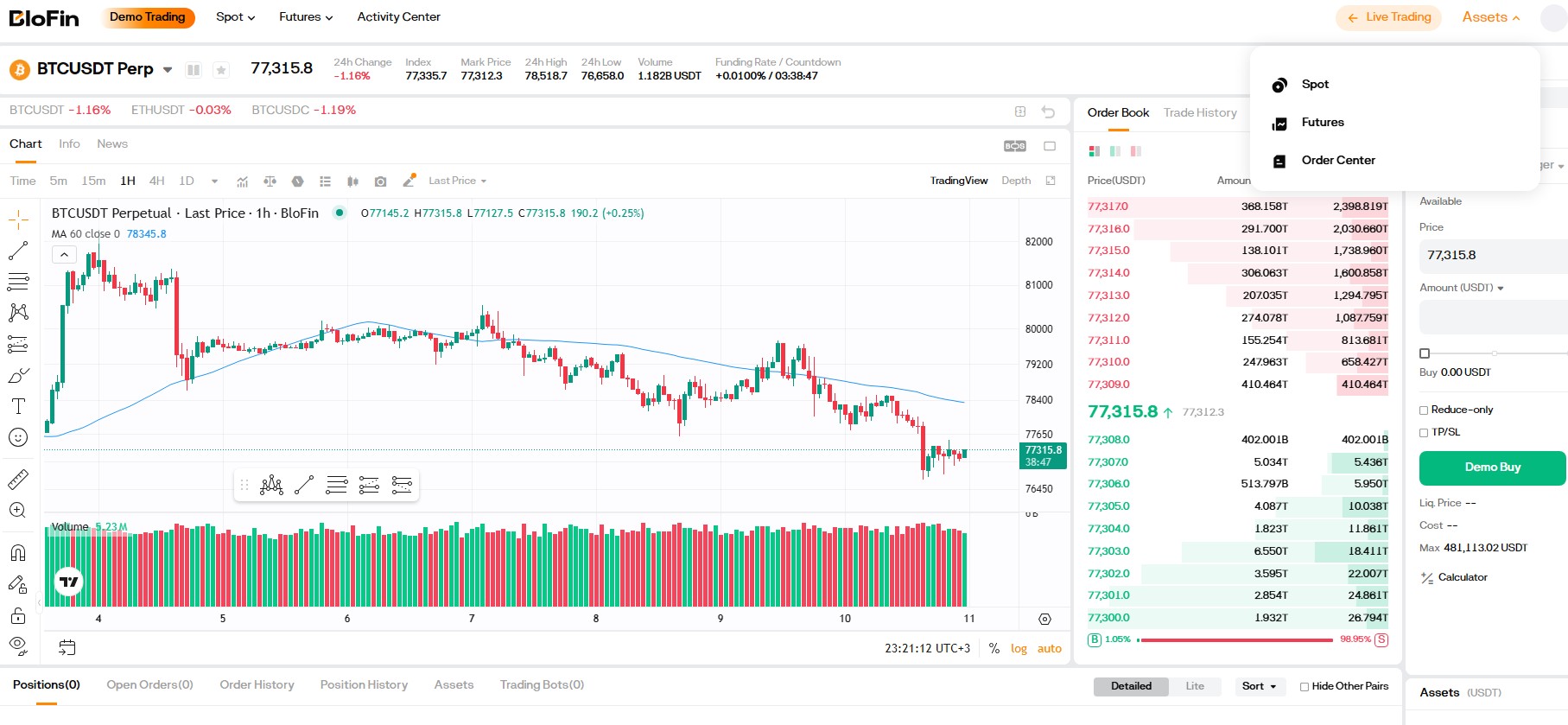The height and width of the screenshot is (725, 1568).
Task: Open chart settings gear icon
Action: (1044, 619)
